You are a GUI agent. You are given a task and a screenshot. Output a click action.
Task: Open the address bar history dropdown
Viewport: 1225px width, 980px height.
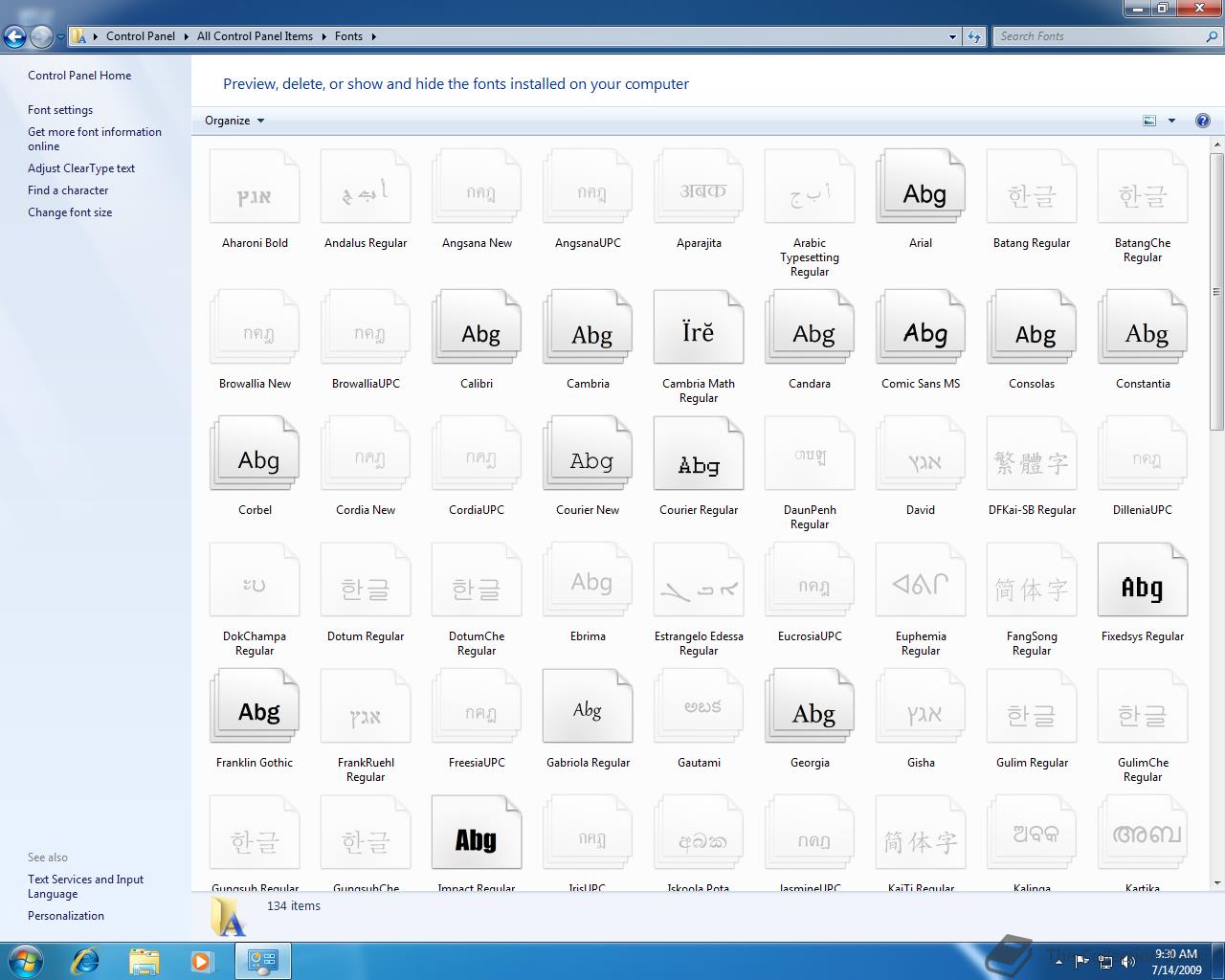[x=952, y=36]
